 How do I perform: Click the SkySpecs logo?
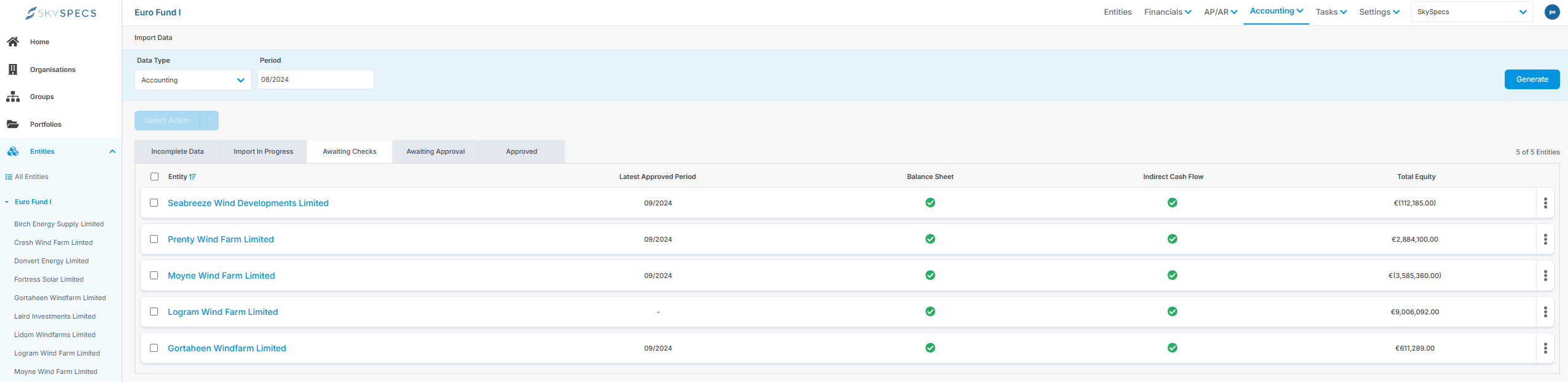point(61,13)
